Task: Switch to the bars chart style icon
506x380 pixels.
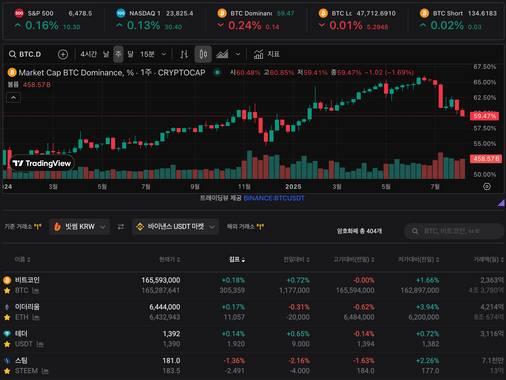Action: pos(184,54)
